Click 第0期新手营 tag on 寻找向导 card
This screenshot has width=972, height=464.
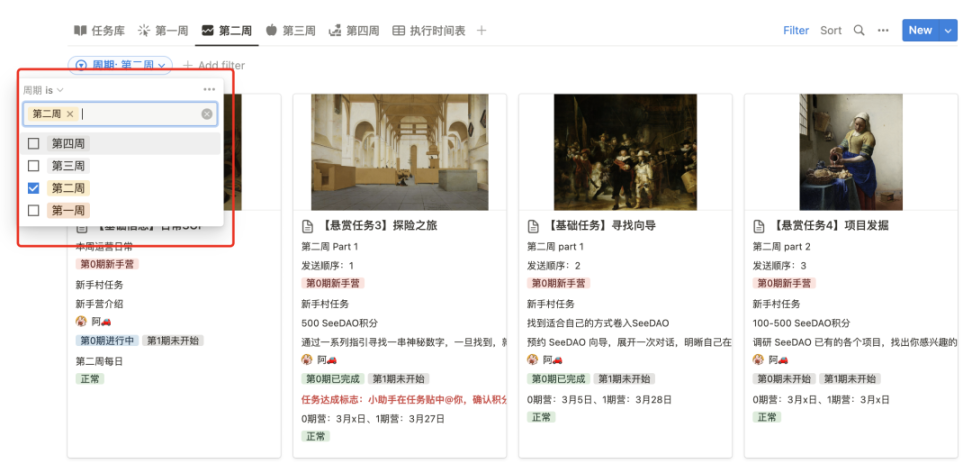(x=559, y=283)
